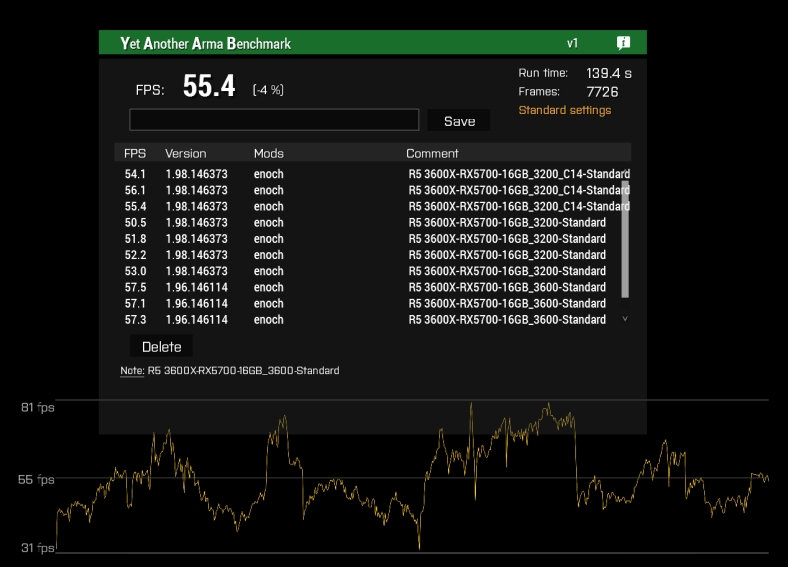The width and height of the screenshot is (788, 567).
Task: Select the result row with 51.8 FPS
Action: point(372,239)
